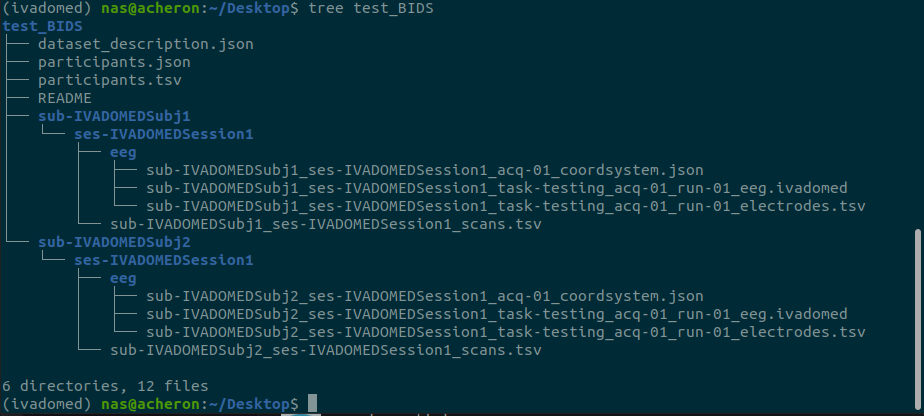Click the 'tree test_BIDS' command text

371,9
